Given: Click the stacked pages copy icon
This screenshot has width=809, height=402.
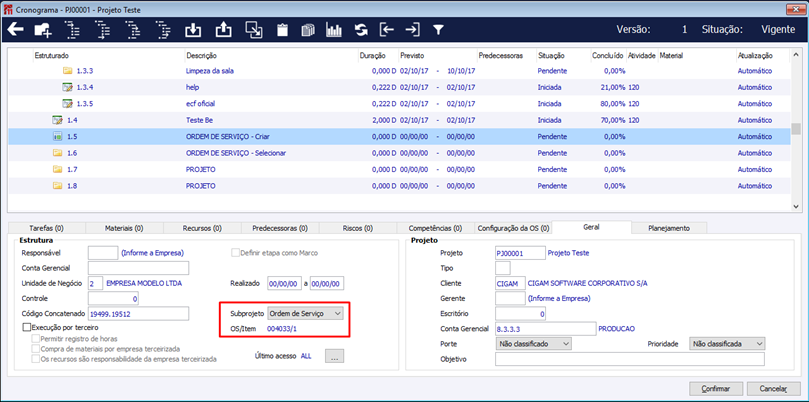Looking at the screenshot, I should coord(308,30).
